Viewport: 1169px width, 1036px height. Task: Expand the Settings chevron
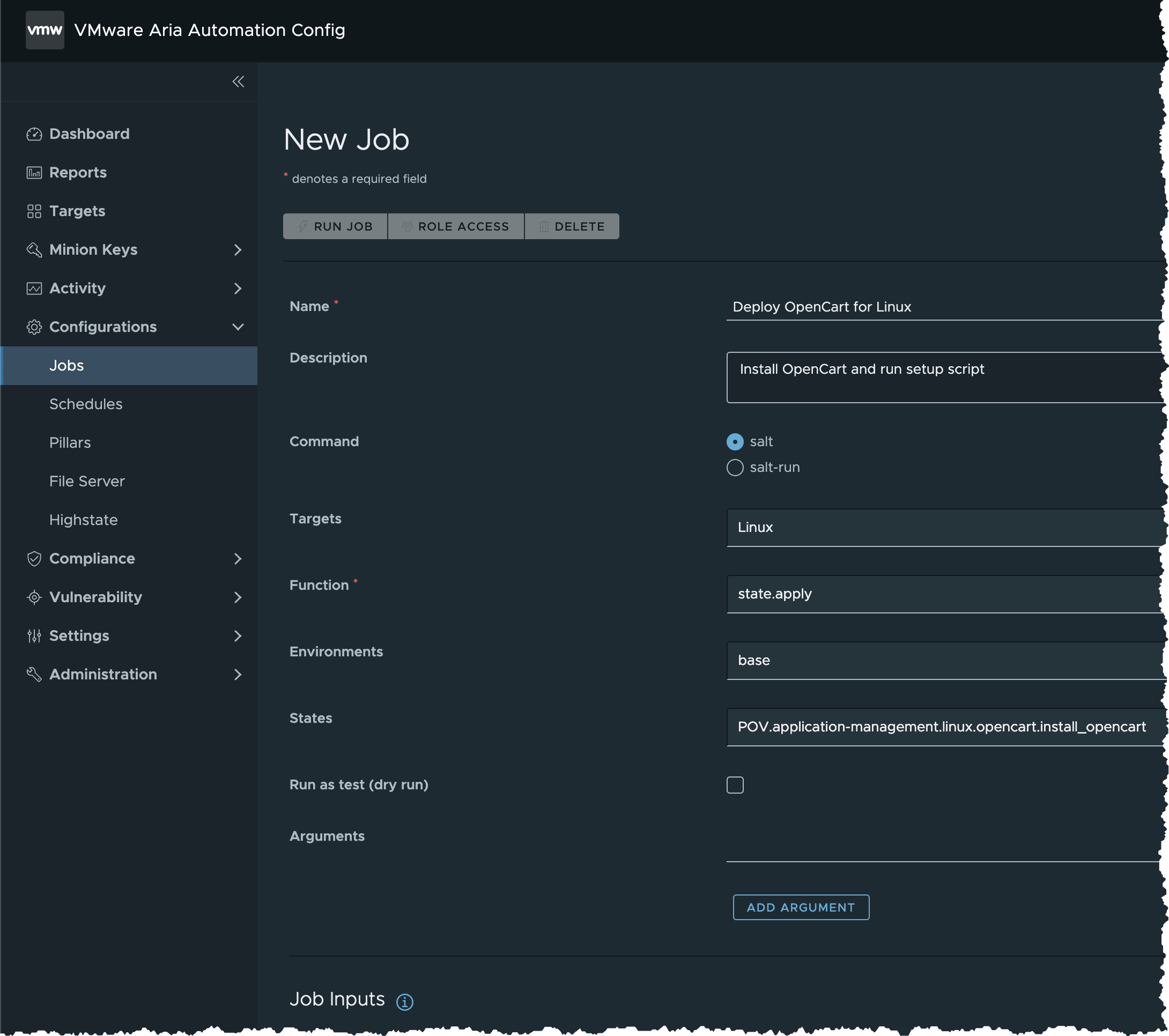238,636
